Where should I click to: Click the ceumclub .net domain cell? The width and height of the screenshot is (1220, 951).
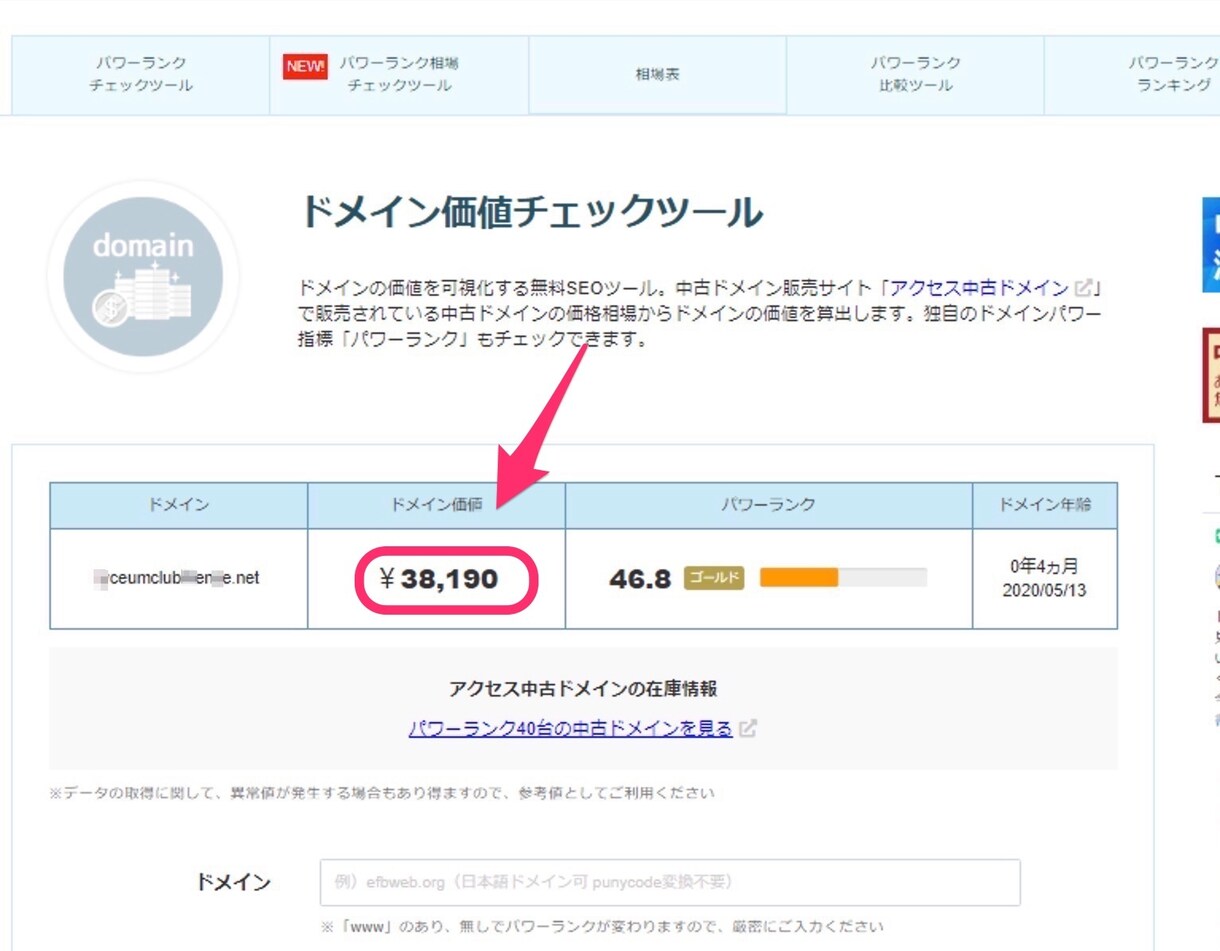coord(179,578)
